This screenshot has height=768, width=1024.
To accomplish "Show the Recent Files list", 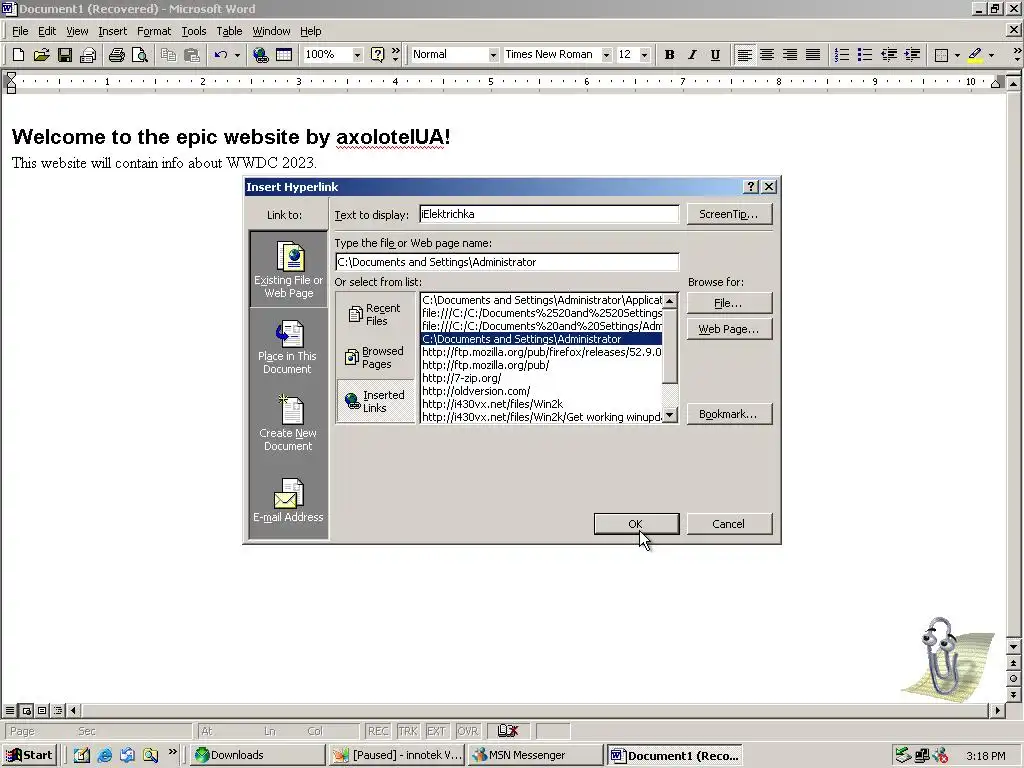I will pos(375,314).
